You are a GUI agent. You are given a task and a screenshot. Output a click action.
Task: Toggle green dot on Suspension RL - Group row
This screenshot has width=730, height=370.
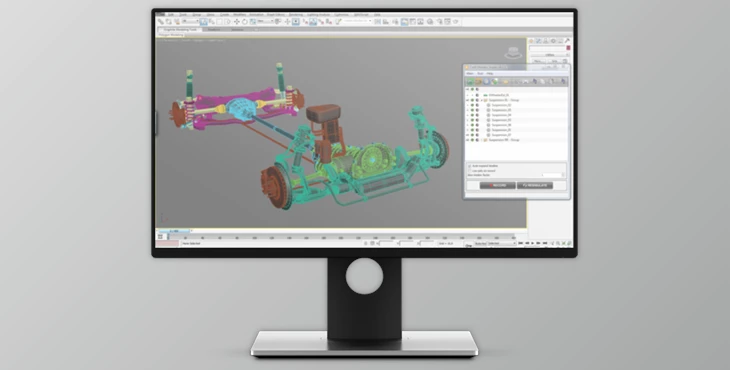[x=472, y=100]
